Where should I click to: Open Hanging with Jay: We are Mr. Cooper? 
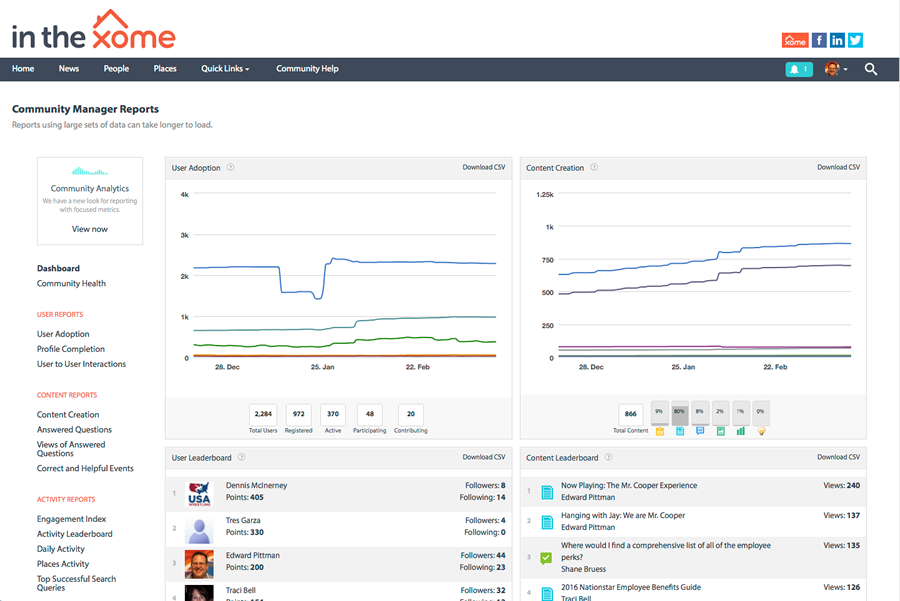623,515
